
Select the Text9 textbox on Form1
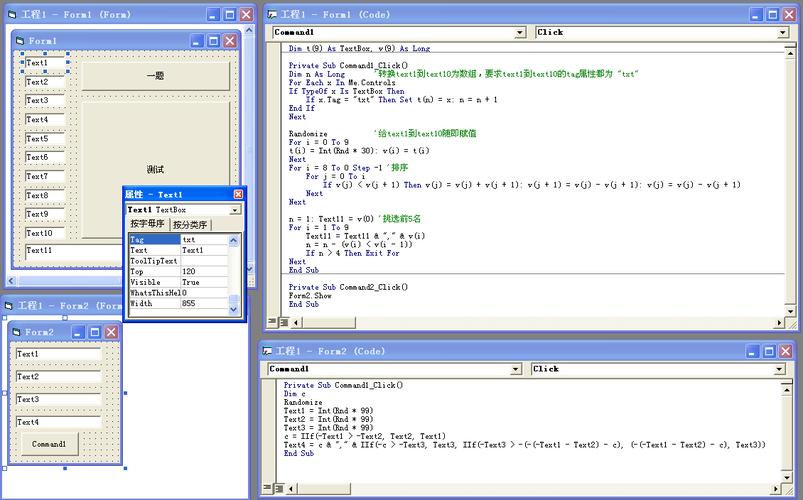coord(45,214)
